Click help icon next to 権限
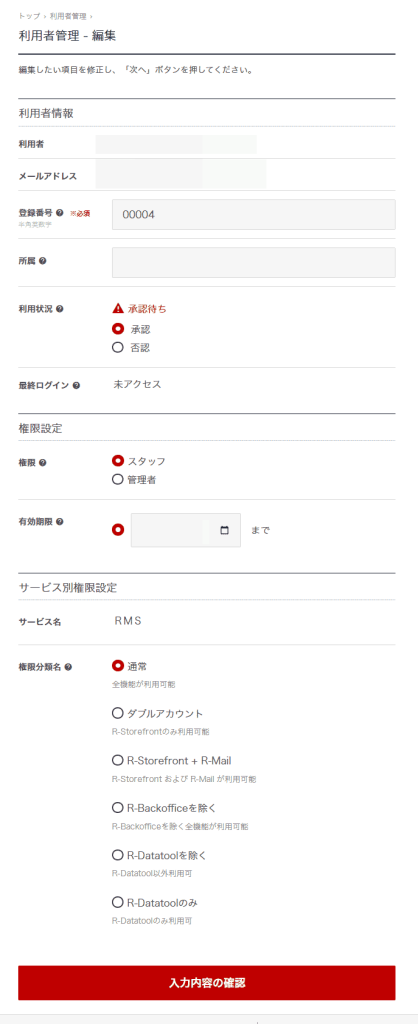 pos(42,462)
